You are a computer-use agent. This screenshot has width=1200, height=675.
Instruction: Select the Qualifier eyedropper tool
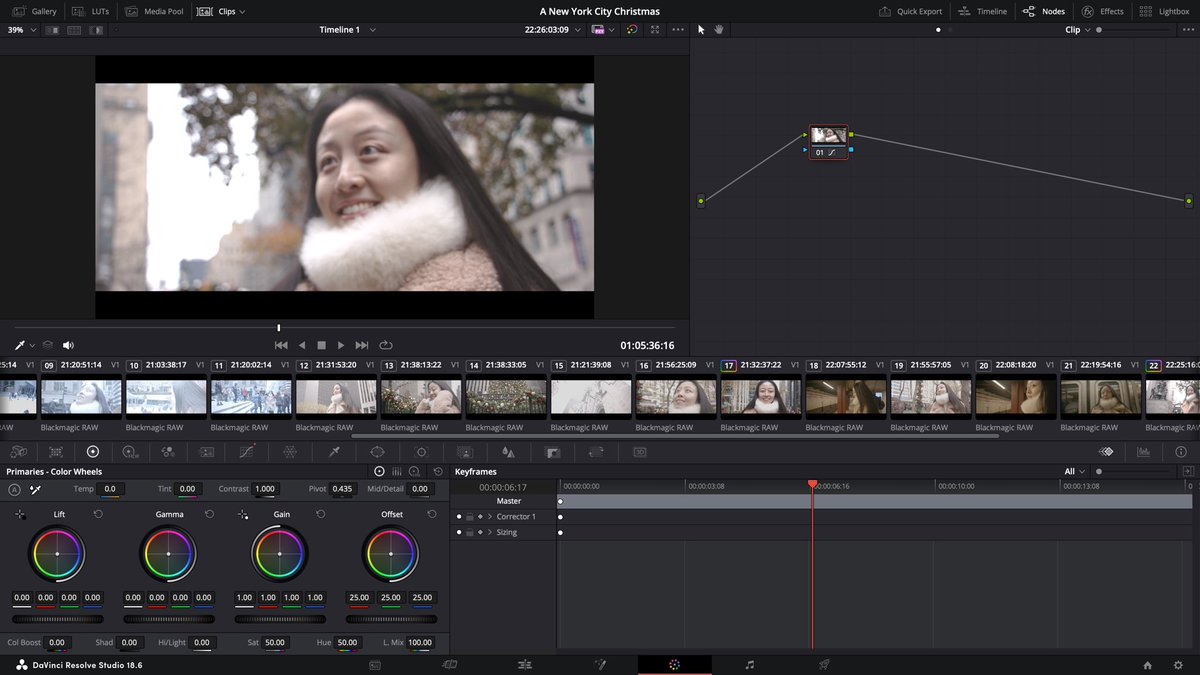pos(335,452)
